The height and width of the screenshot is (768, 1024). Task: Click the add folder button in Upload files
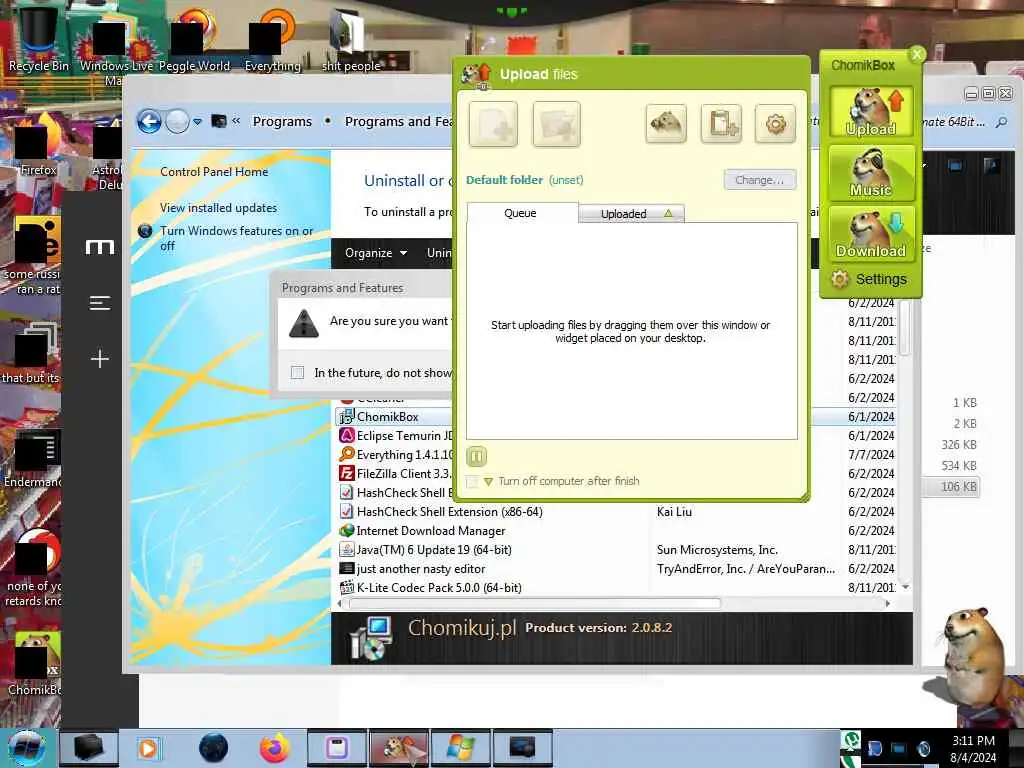[556, 124]
